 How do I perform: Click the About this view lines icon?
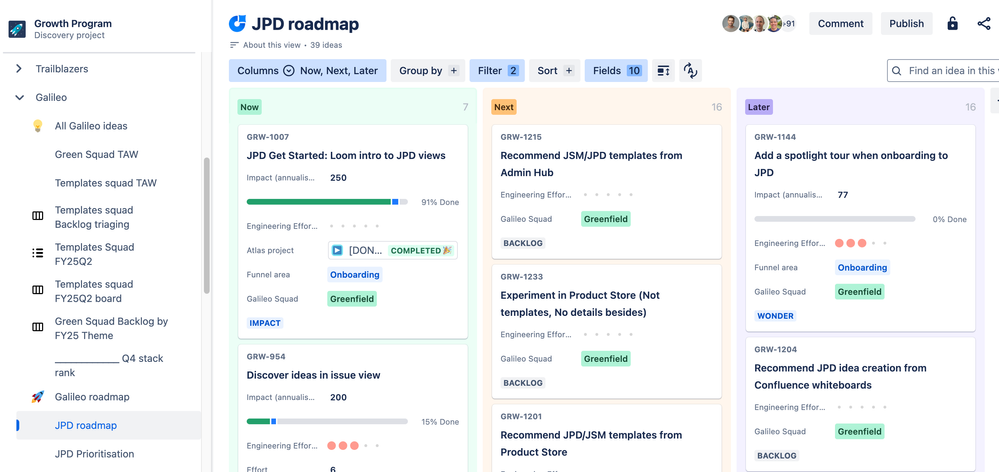pos(234,45)
